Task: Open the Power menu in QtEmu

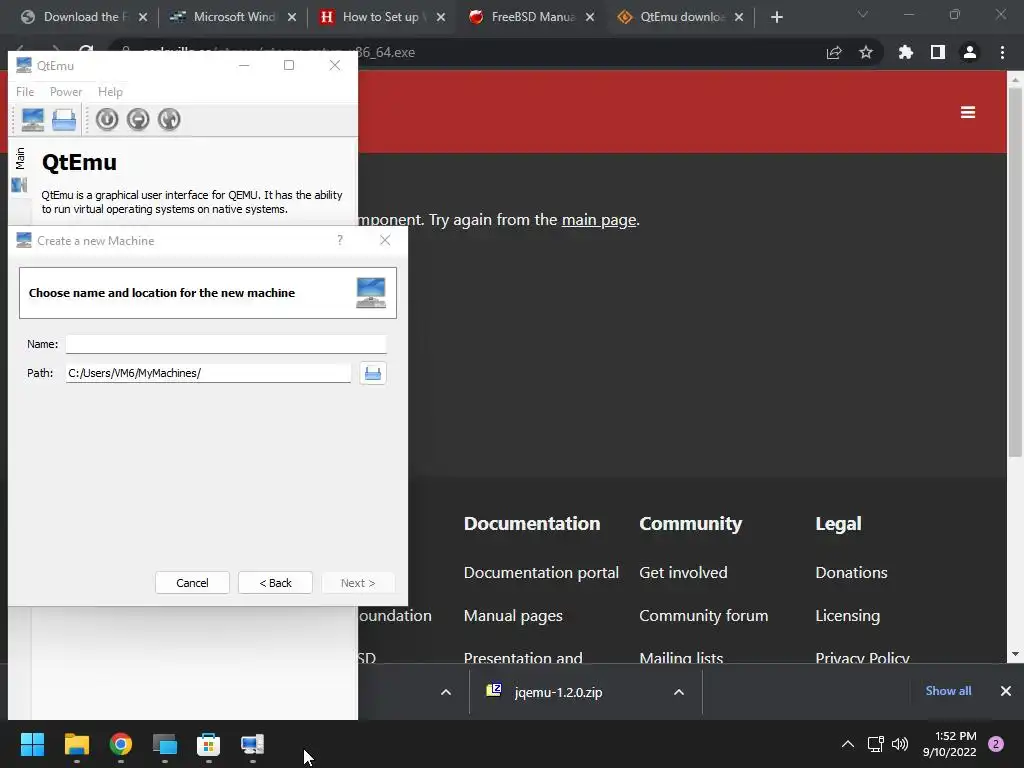Action: coord(66,91)
